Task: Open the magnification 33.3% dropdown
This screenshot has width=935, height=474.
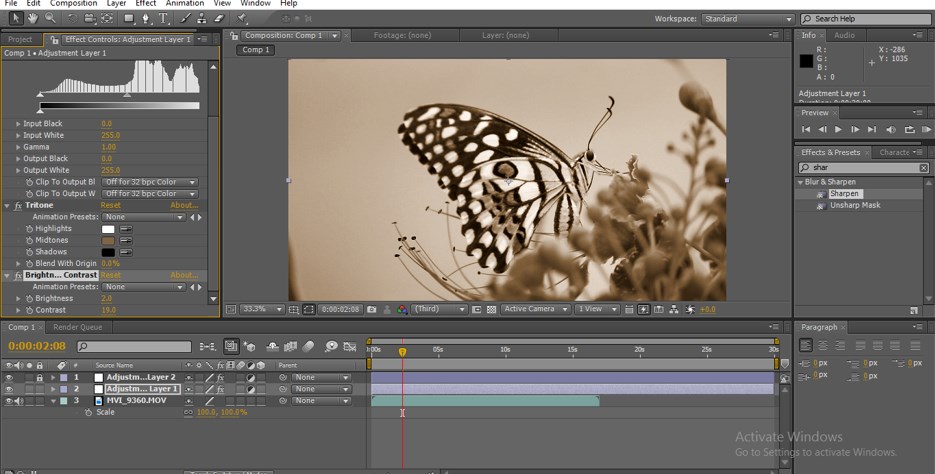Action: [262, 310]
